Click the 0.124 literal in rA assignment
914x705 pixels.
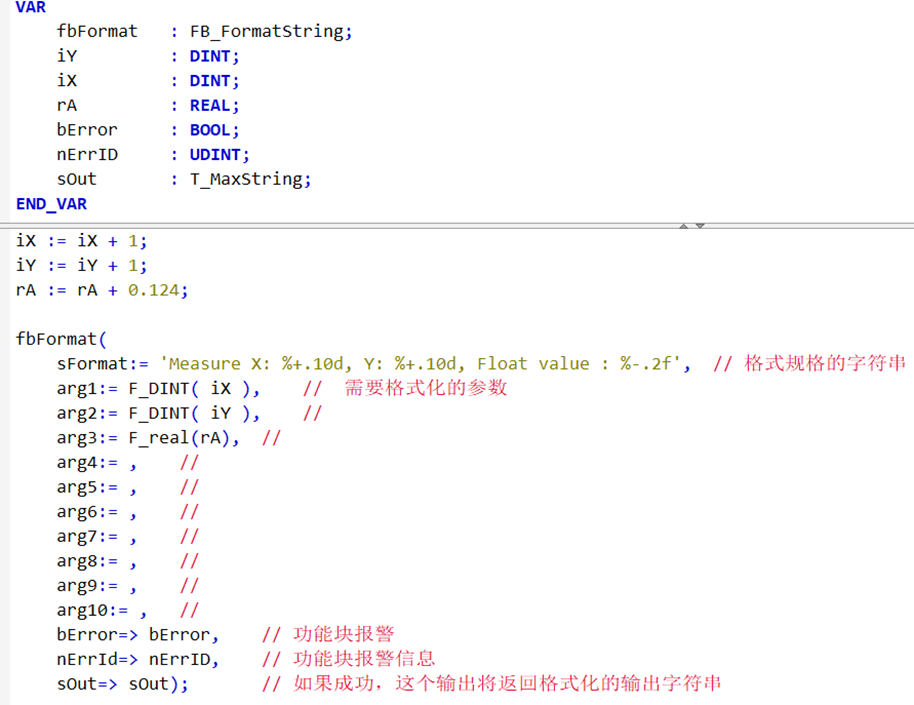coord(154,290)
